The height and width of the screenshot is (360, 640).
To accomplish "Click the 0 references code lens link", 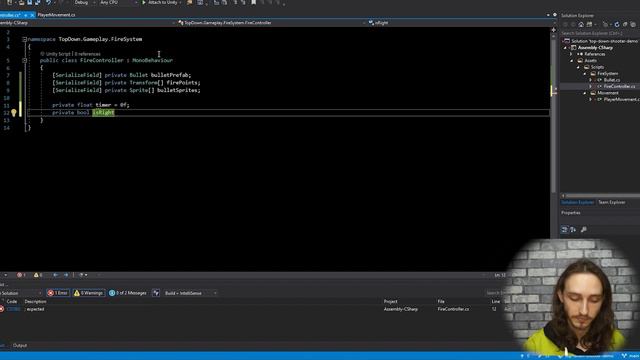I will click(87, 54).
